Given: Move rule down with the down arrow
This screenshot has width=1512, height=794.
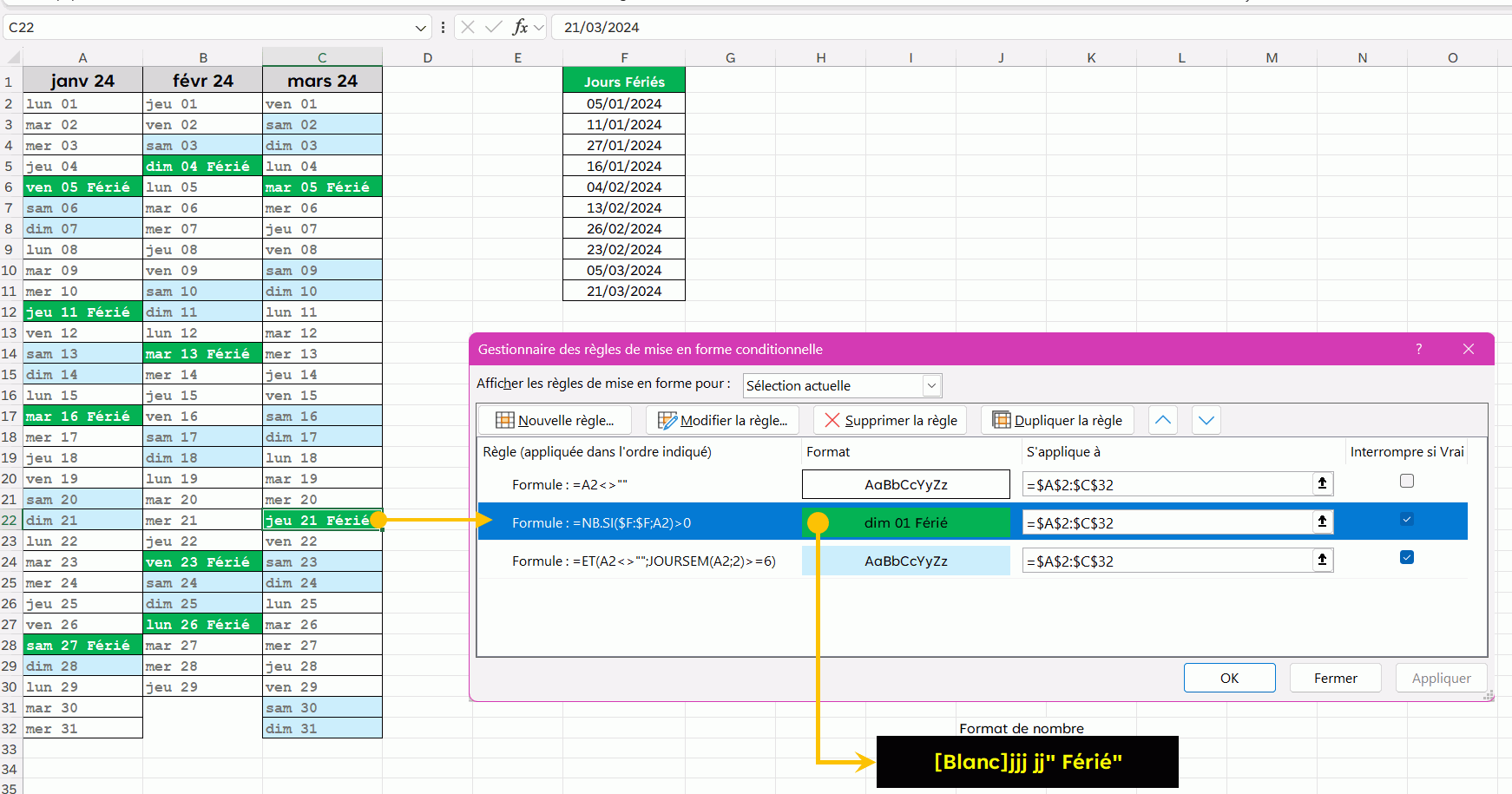Looking at the screenshot, I should point(1206,420).
